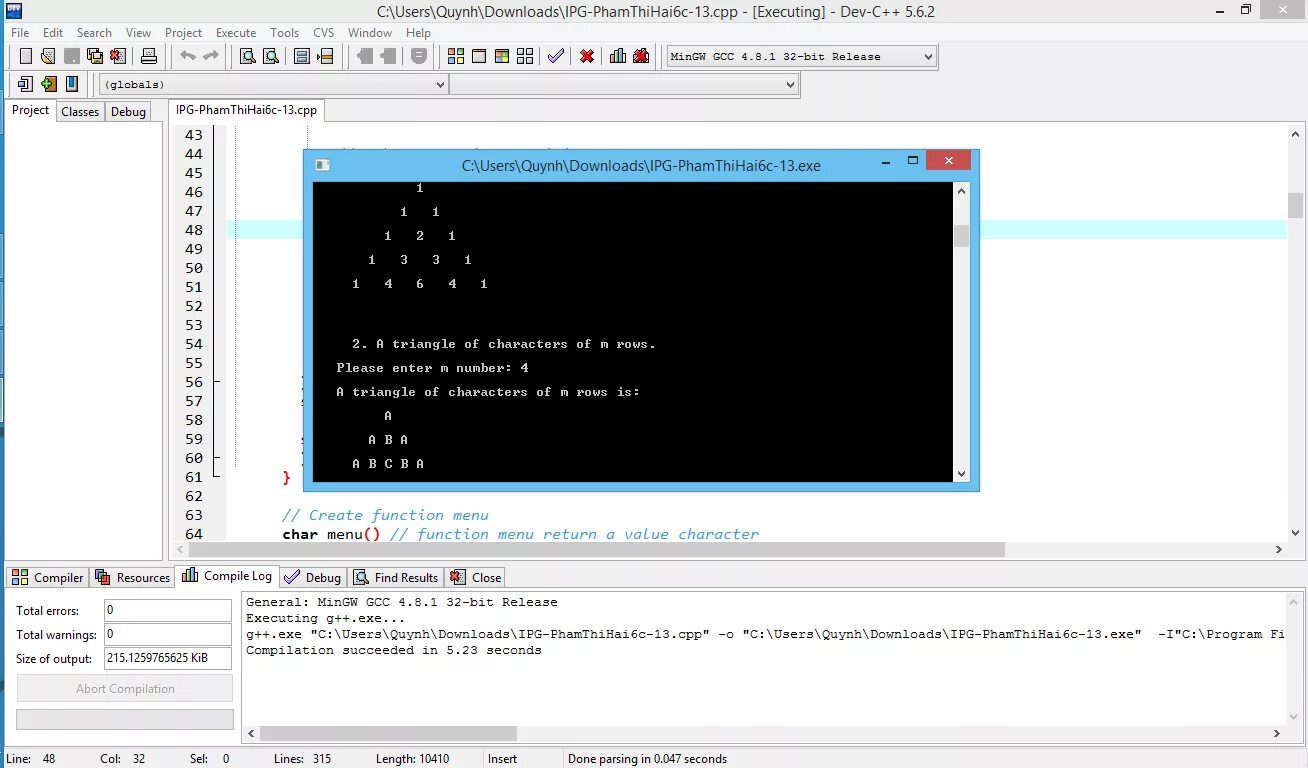1308x768 pixels.
Task: Run program with the window icon
Action: coord(479,56)
